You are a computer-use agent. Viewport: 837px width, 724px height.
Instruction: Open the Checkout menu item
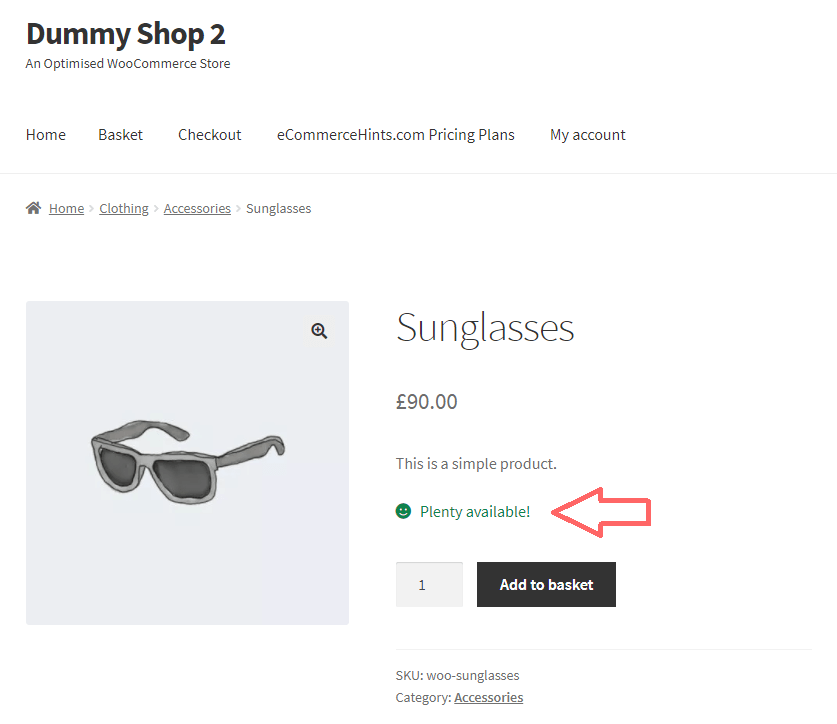pyautogui.click(x=209, y=134)
